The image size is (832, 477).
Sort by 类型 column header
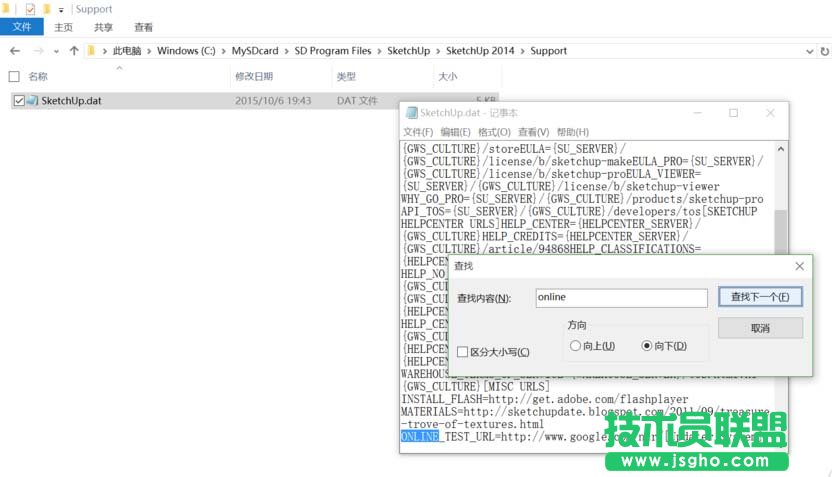tap(346, 76)
